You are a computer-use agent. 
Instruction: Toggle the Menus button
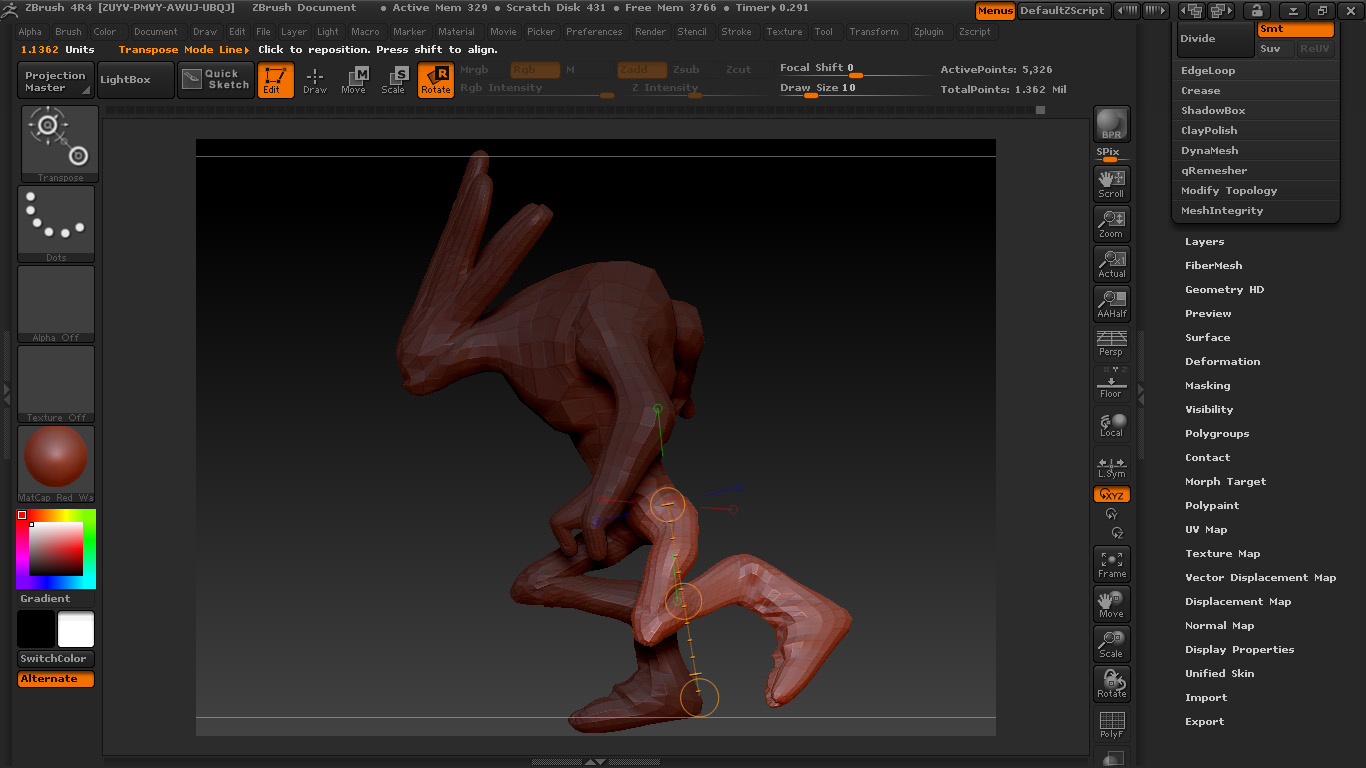click(x=995, y=10)
